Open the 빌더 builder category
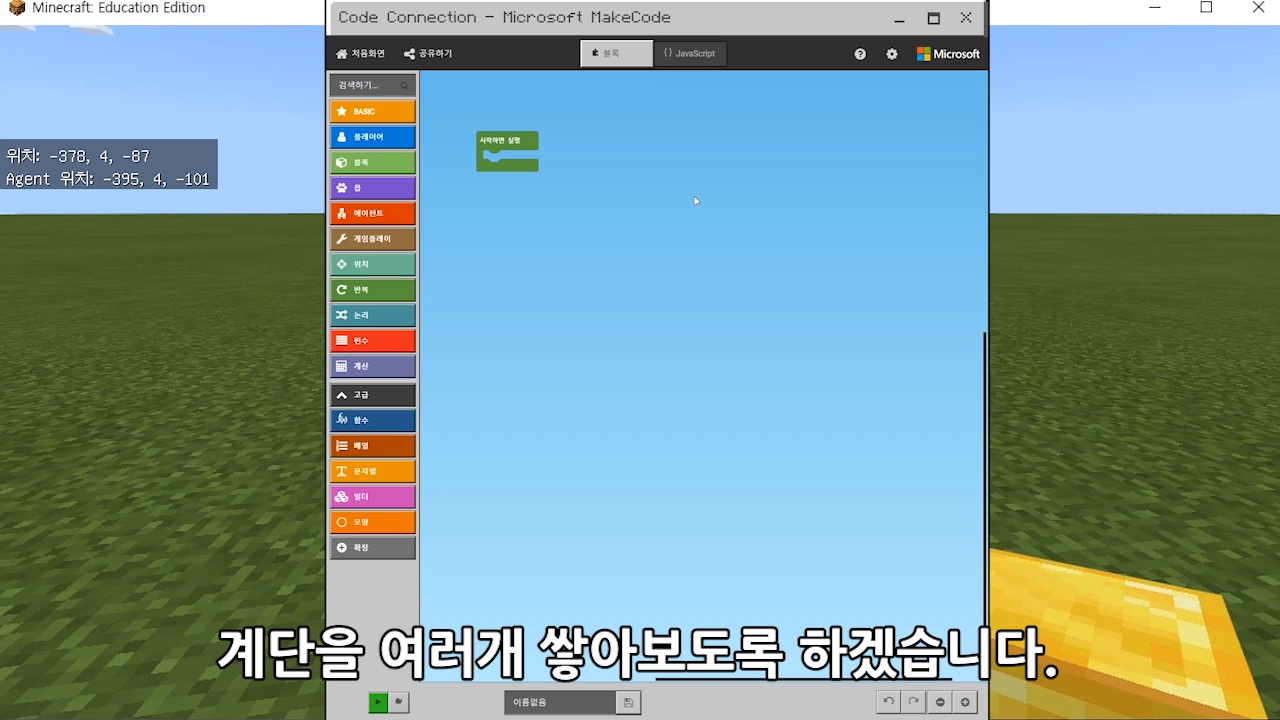Viewport: 1280px width, 720px height. [x=373, y=497]
